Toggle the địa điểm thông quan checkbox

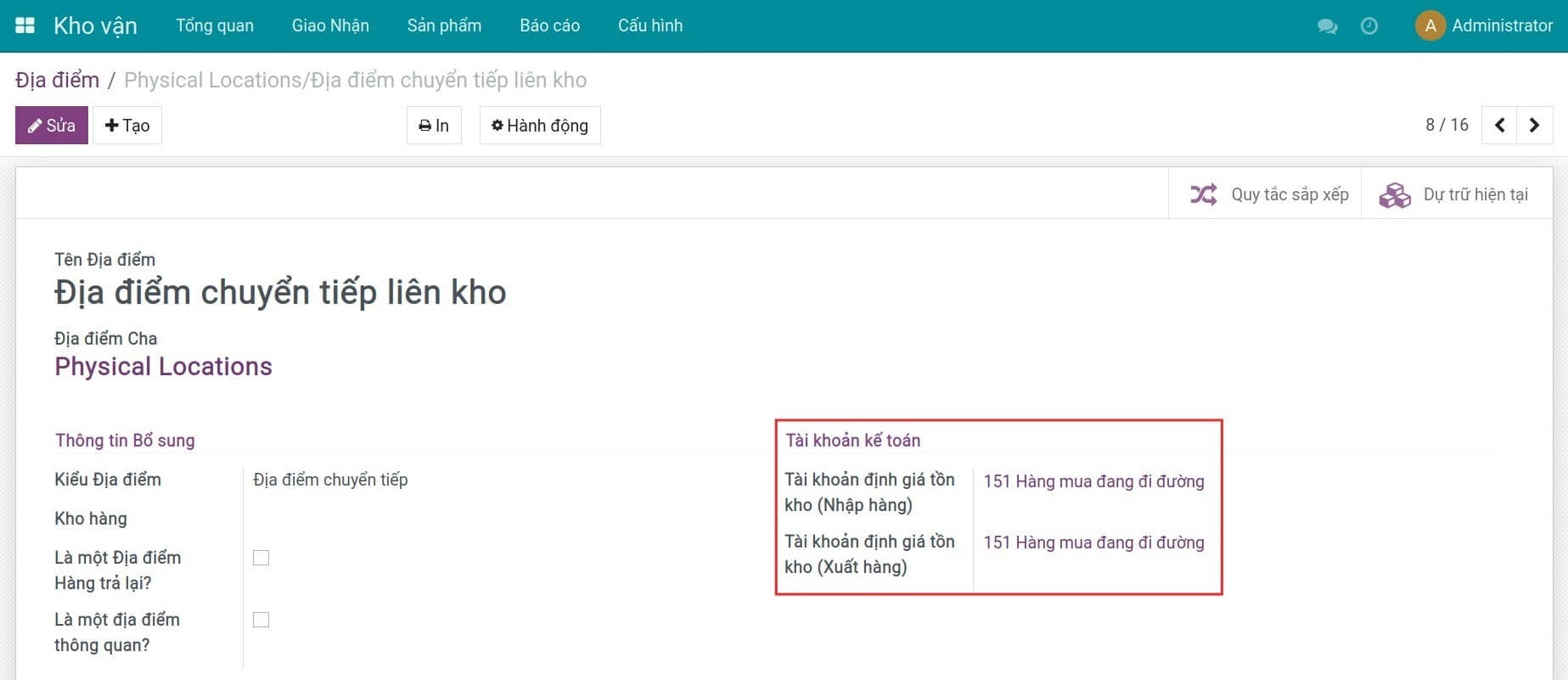tap(261, 620)
